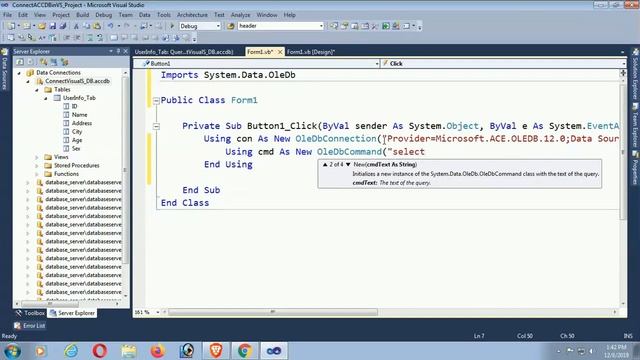
Task: Open the File menu
Action: tap(7, 15)
